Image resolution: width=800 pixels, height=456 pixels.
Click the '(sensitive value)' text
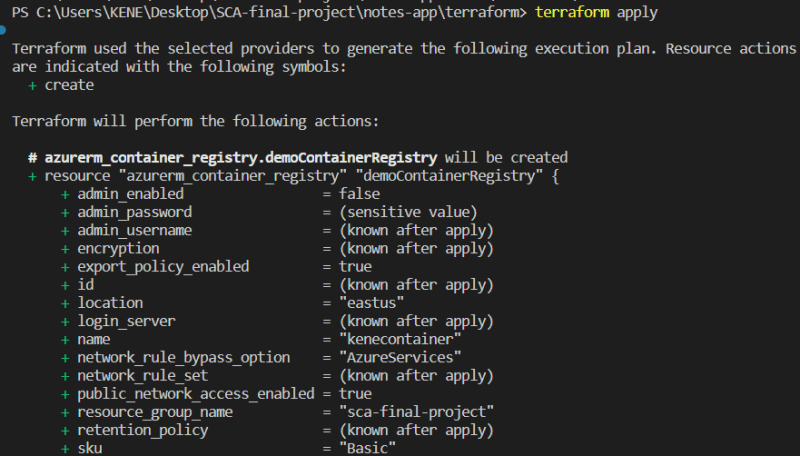[x=408, y=212]
